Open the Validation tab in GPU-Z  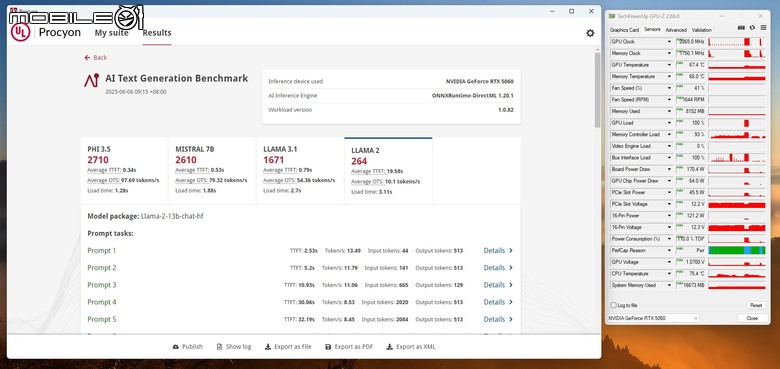point(701,30)
